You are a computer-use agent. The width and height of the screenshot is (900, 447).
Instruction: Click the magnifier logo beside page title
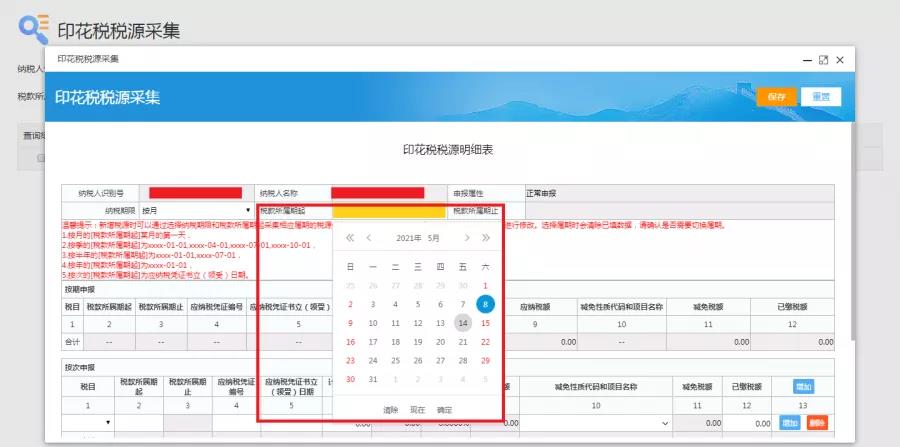click(x=33, y=29)
